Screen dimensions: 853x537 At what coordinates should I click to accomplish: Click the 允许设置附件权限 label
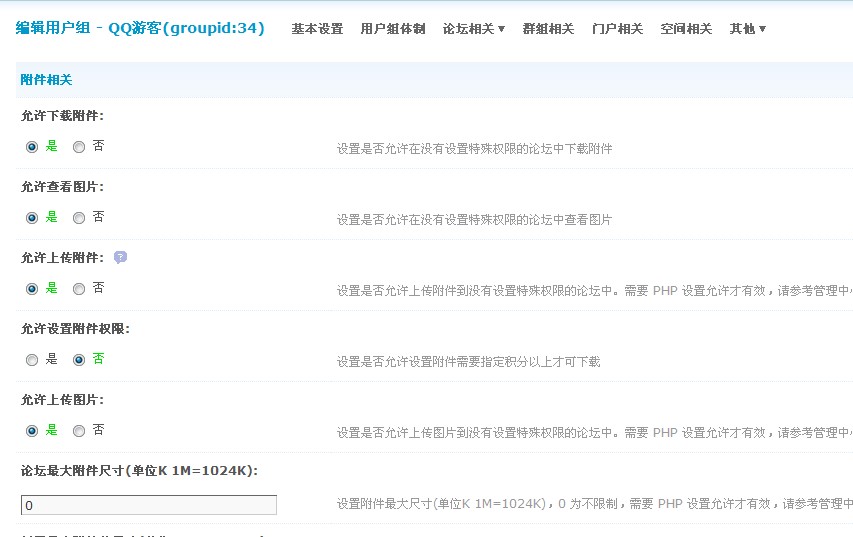[x=76, y=329]
